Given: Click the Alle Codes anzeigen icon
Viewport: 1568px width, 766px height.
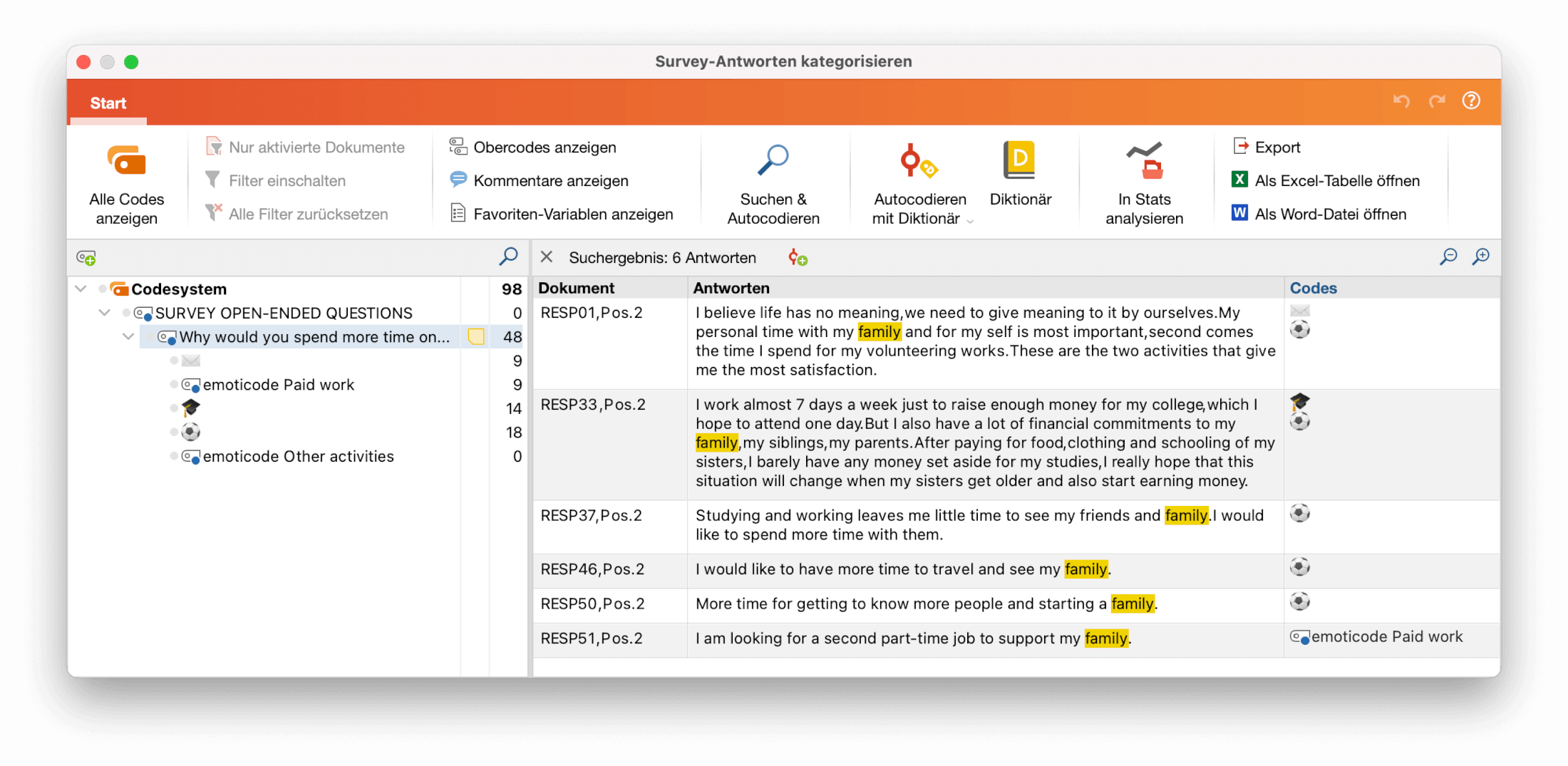Looking at the screenshot, I should pyautogui.click(x=126, y=160).
